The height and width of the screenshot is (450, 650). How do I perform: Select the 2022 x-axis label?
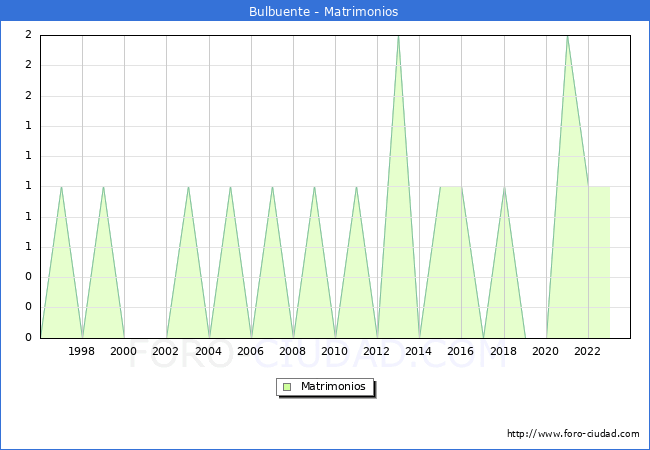point(588,351)
